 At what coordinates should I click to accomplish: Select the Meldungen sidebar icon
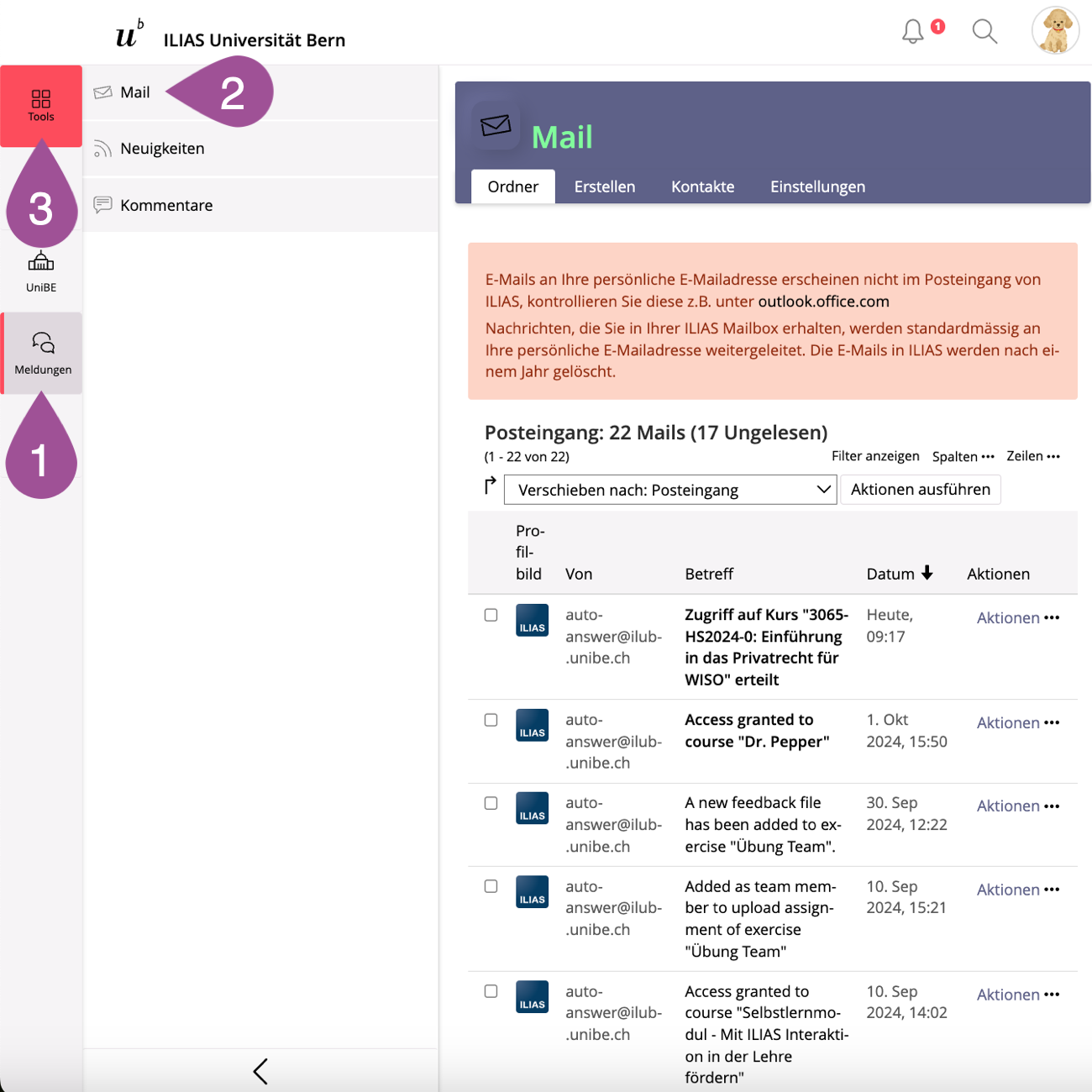coord(43,353)
